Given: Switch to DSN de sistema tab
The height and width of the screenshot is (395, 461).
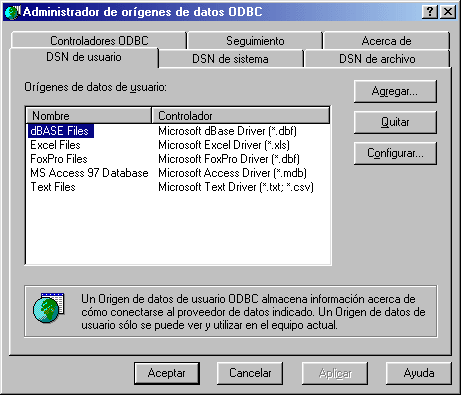Looking at the screenshot, I should coord(230,59).
